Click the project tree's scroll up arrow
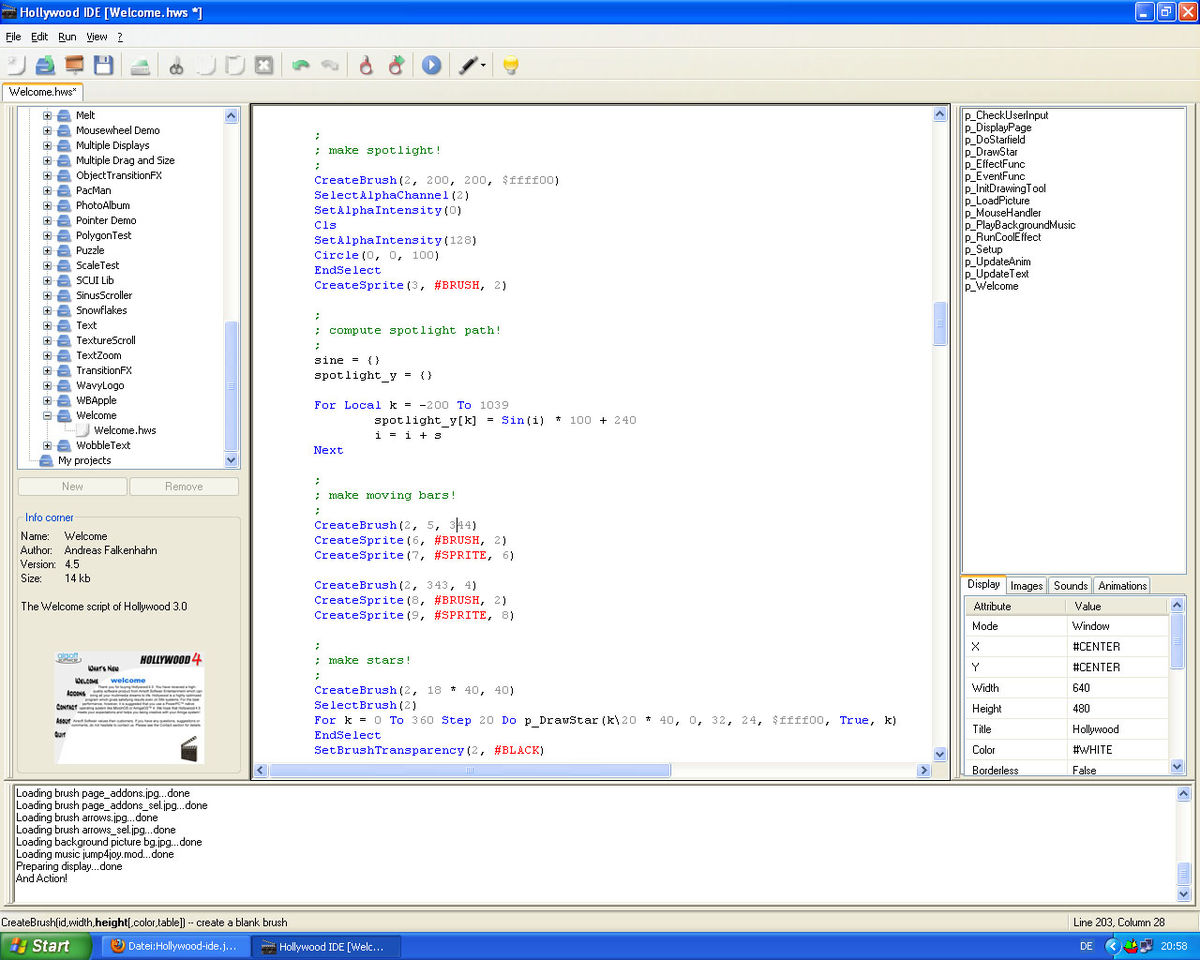Viewport: 1200px width, 960px height. [x=232, y=116]
